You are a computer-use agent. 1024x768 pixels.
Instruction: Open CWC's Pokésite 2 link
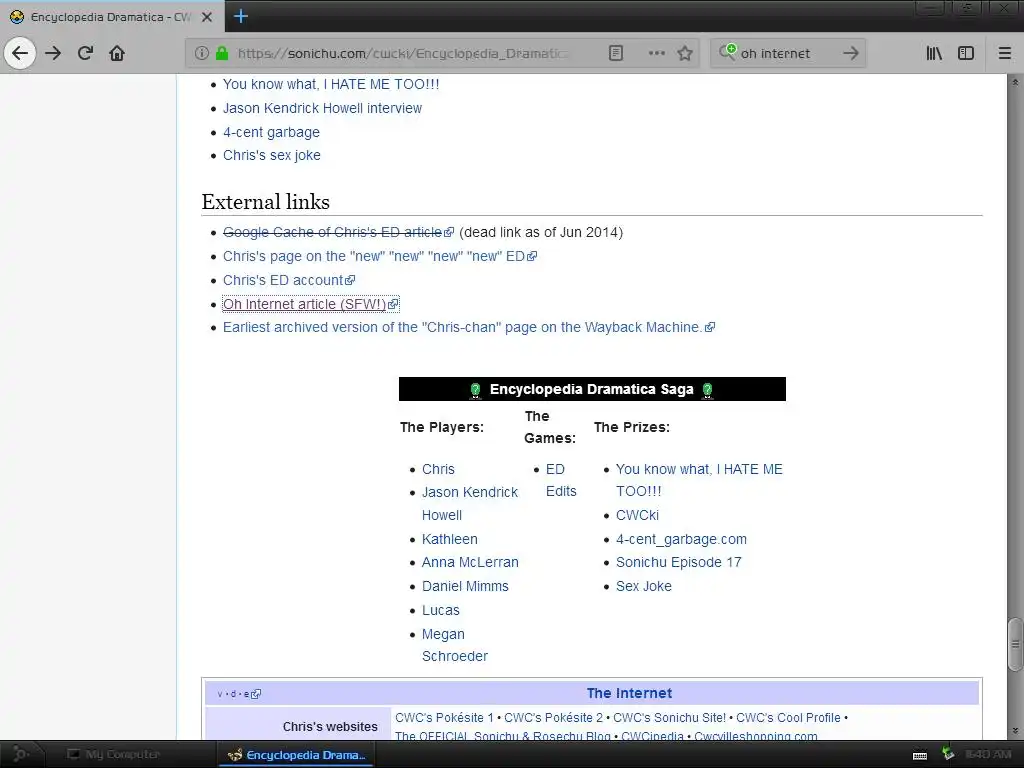click(553, 718)
